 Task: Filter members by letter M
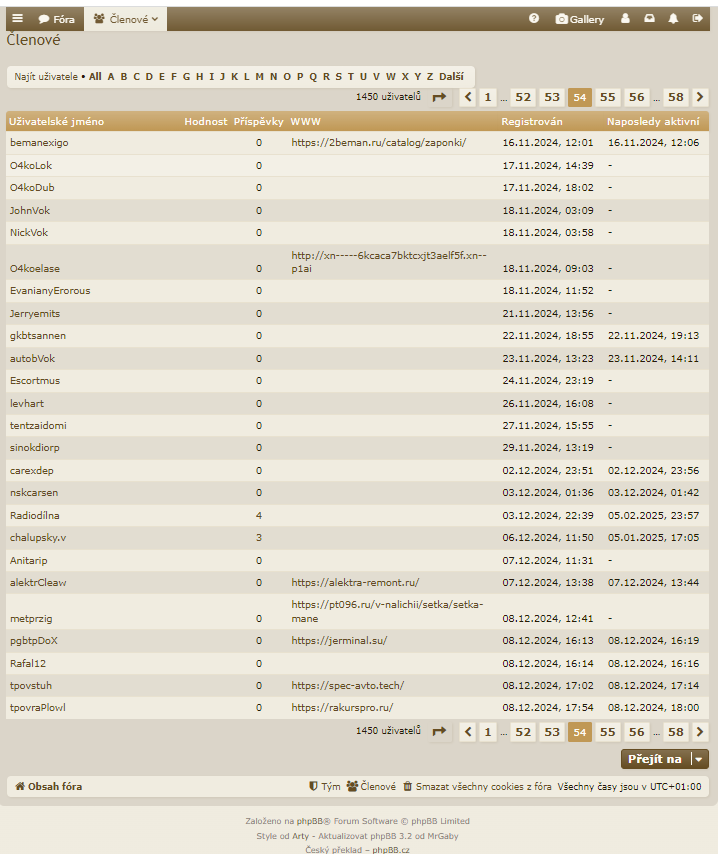[x=259, y=76]
